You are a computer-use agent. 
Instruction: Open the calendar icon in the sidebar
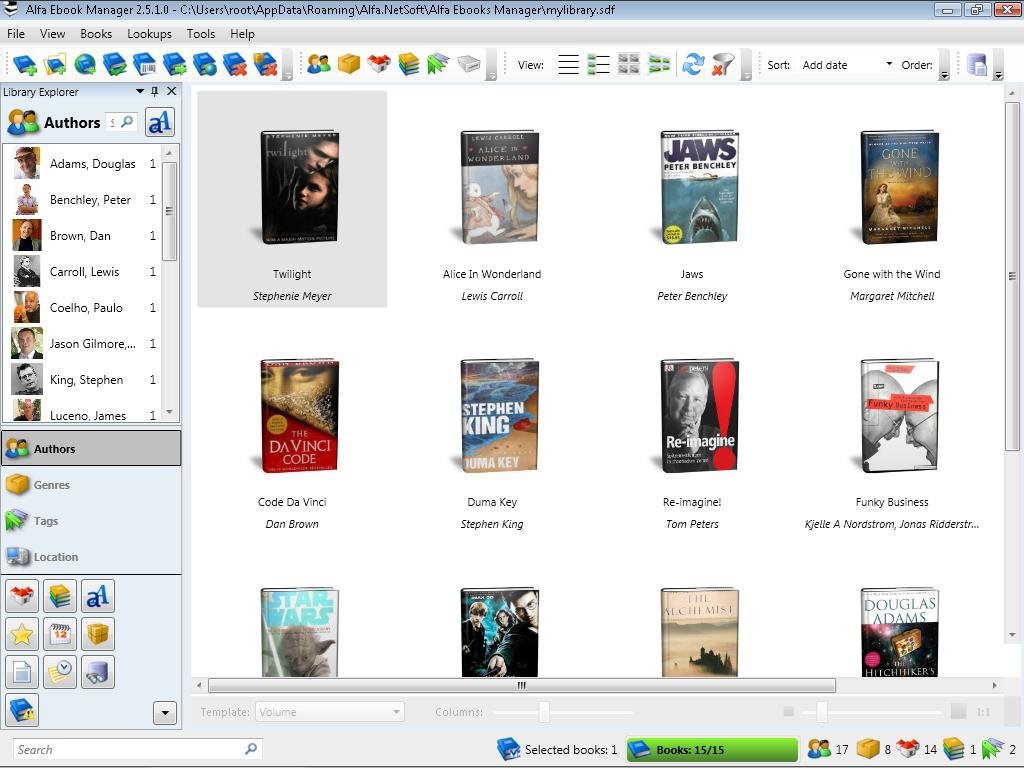coord(60,633)
